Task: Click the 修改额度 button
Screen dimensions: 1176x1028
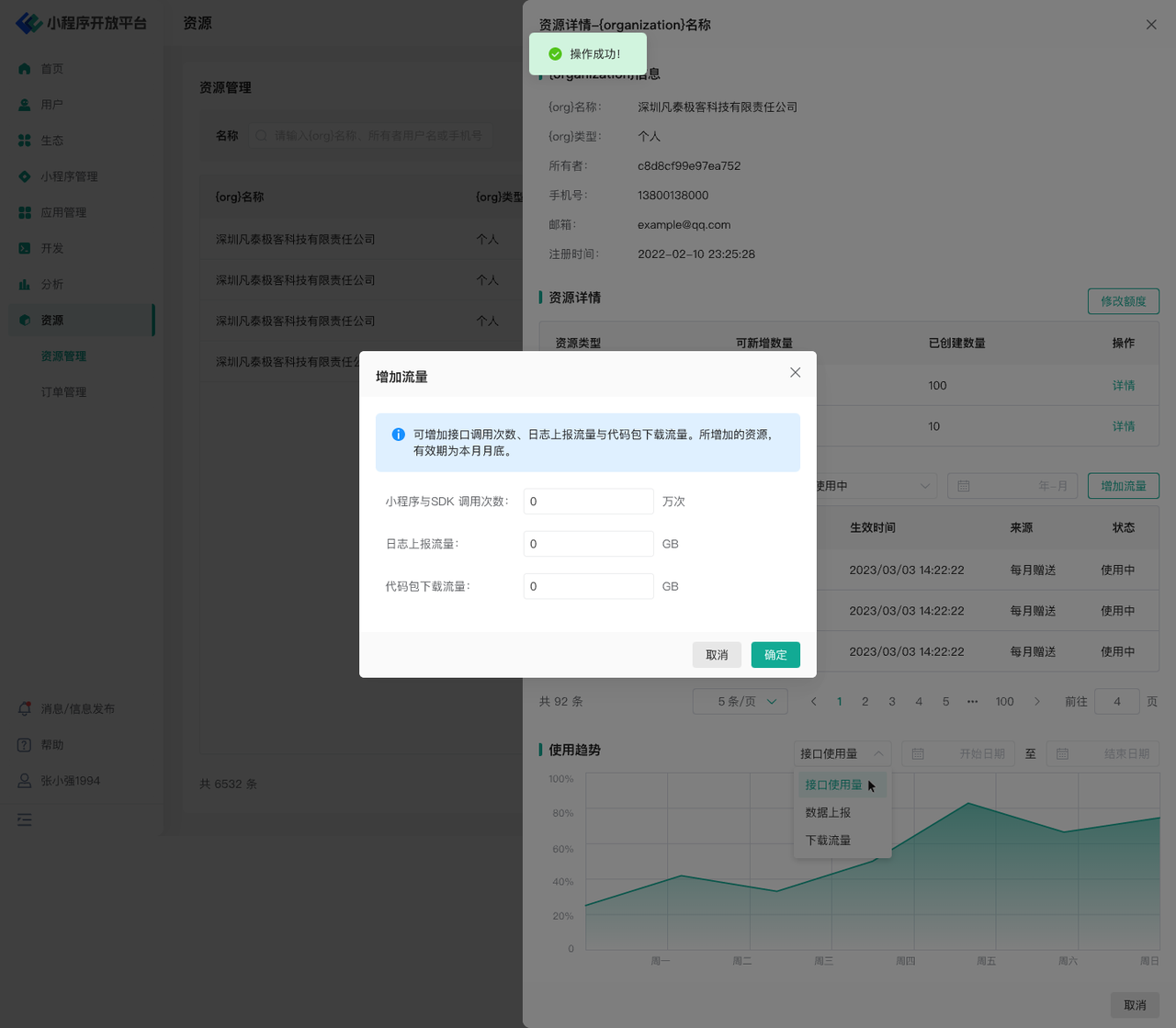Action: pyautogui.click(x=1123, y=301)
